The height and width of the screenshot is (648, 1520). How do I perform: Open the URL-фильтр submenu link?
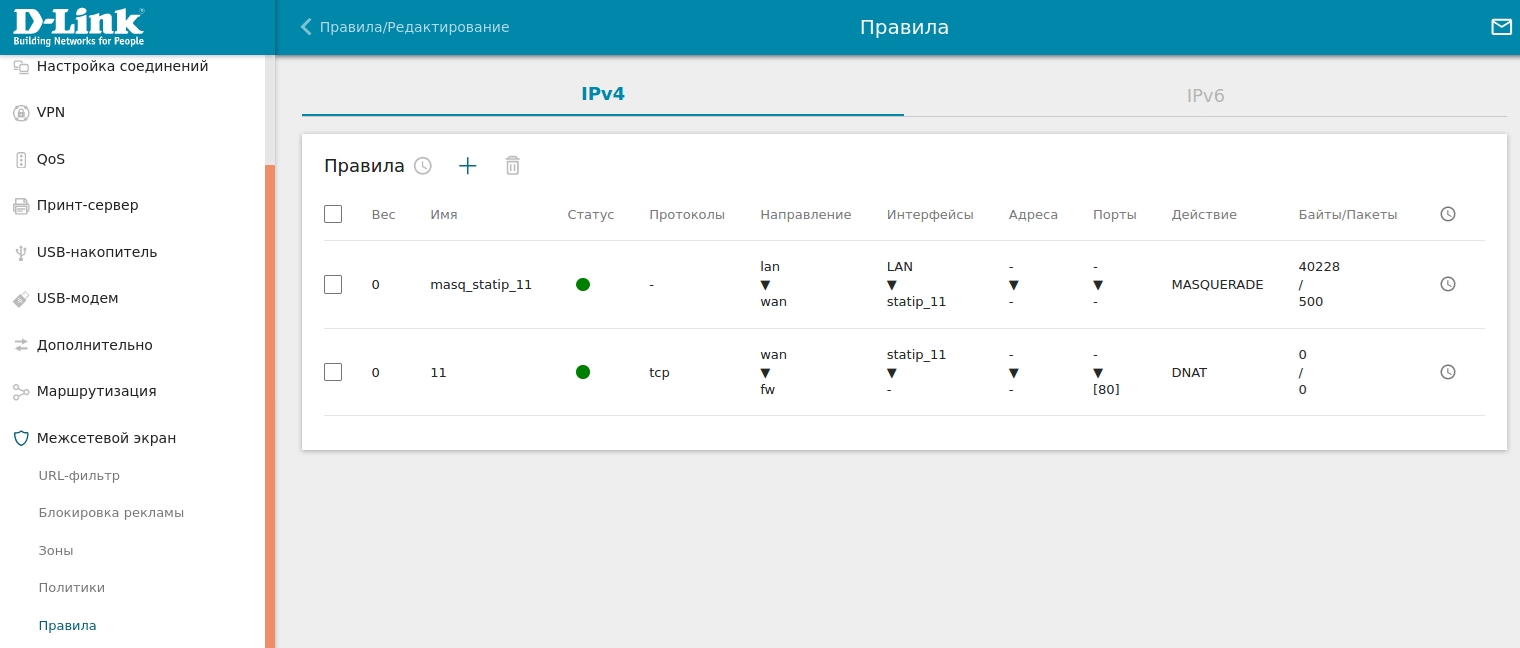(x=79, y=476)
